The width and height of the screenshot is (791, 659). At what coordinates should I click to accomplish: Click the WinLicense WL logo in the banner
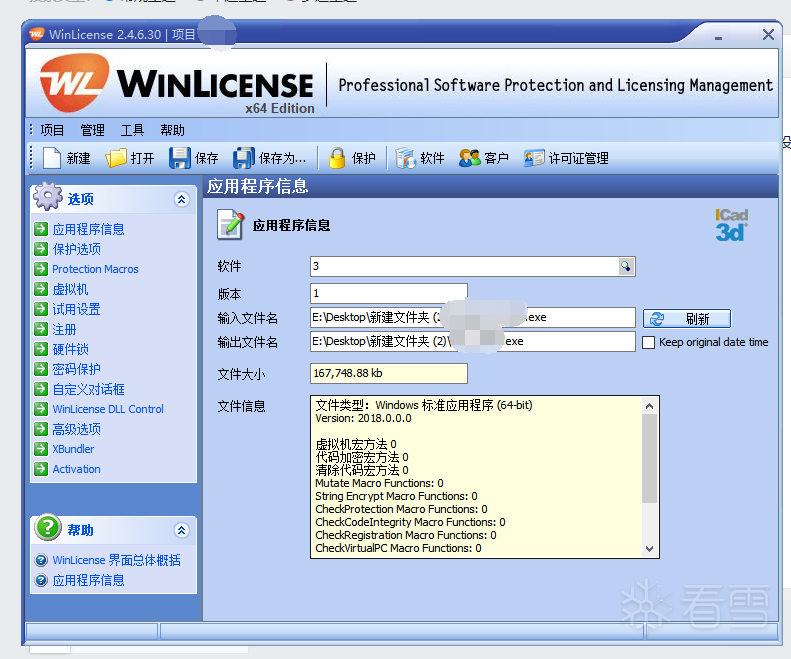tap(74, 84)
